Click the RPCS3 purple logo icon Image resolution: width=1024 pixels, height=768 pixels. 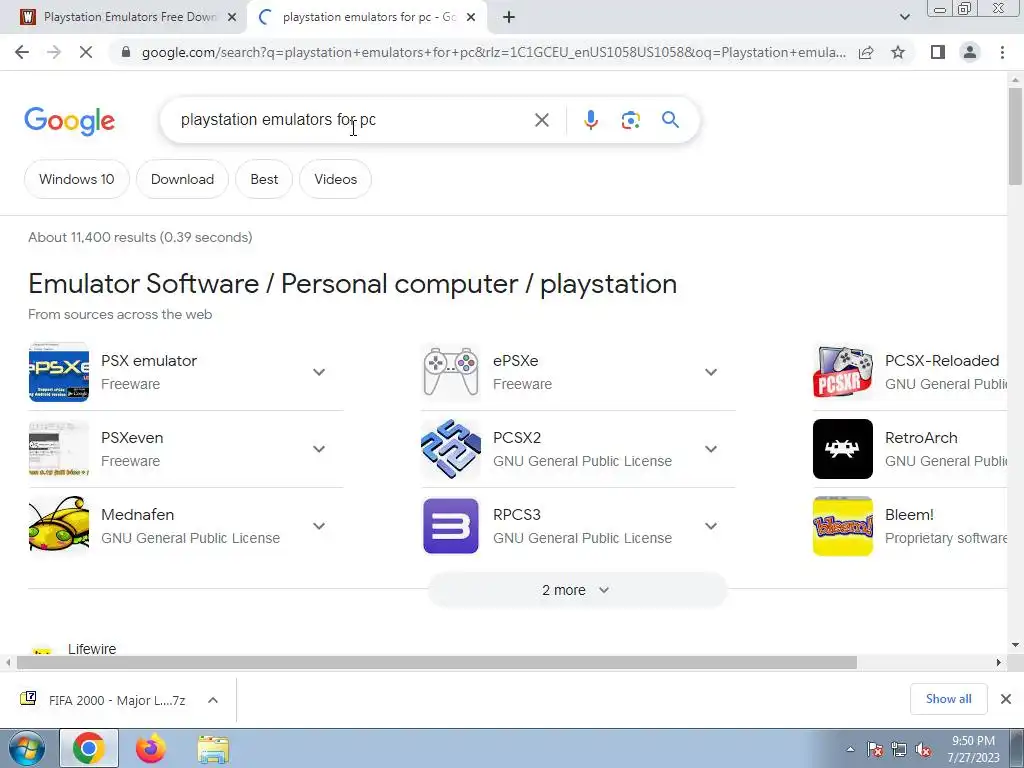point(451,526)
